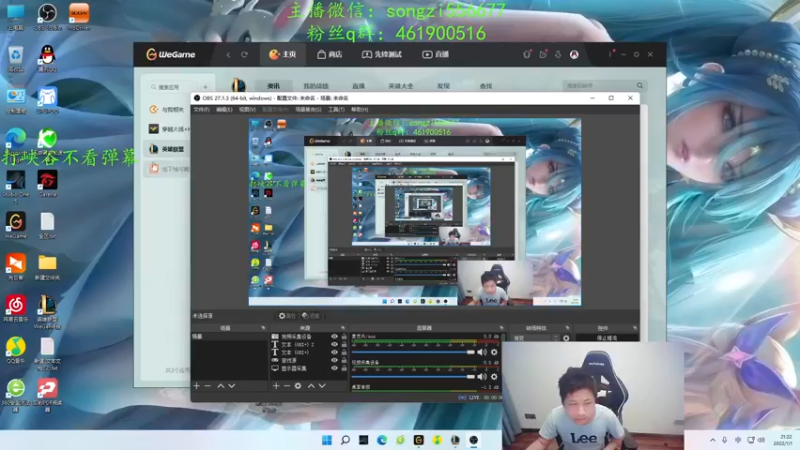
Task: Open the OBS 帮助(H) menu
Action: pos(359,110)
